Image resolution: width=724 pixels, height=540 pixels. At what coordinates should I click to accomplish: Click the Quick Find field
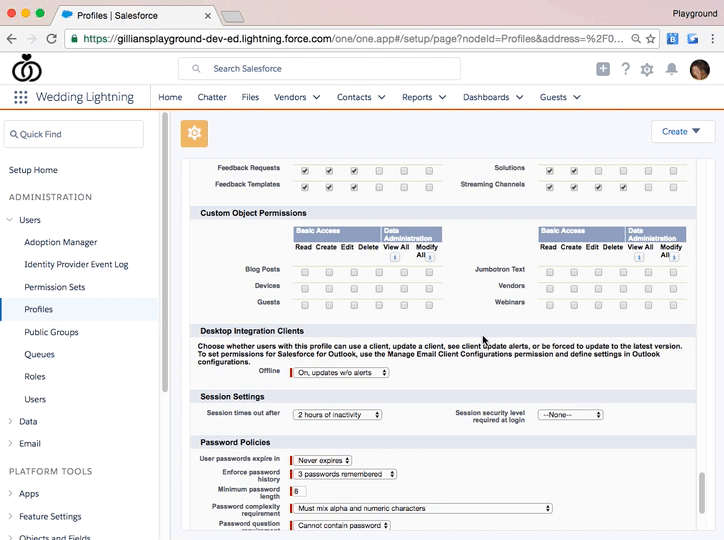click(74, 134)
